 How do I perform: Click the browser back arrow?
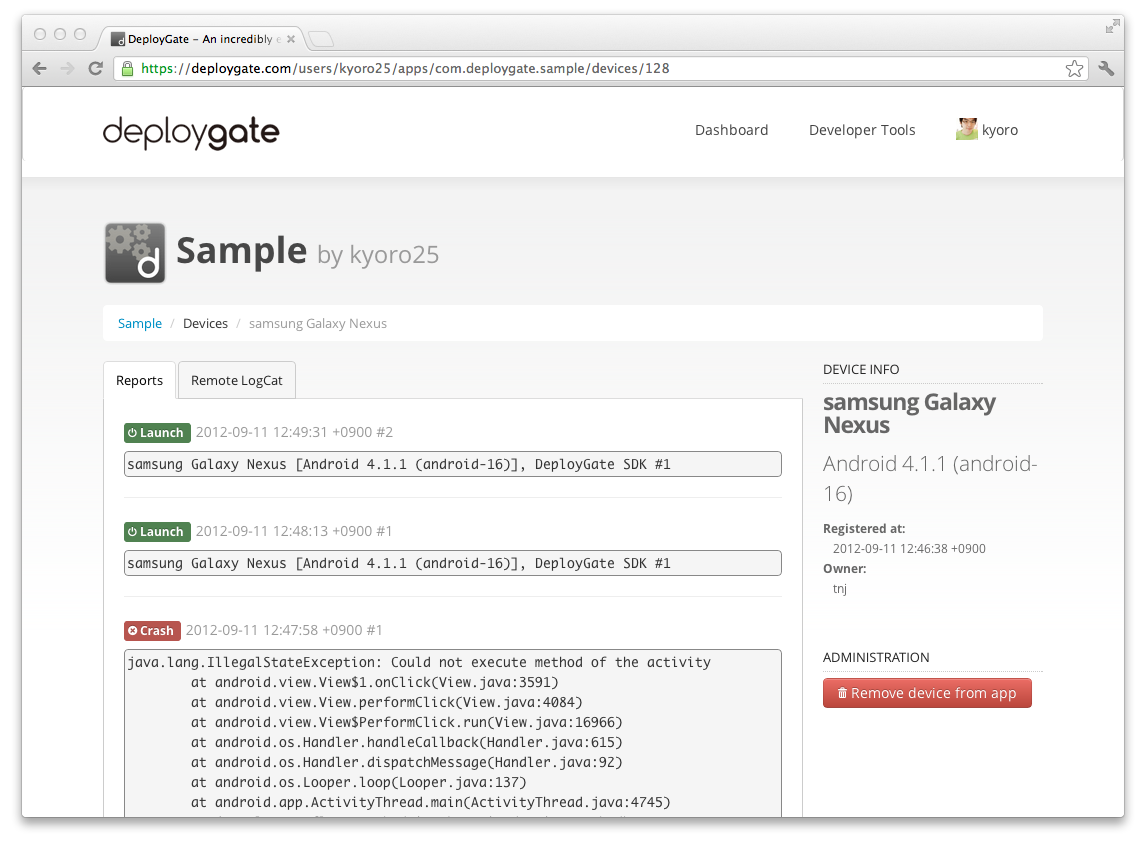point(40,69)
